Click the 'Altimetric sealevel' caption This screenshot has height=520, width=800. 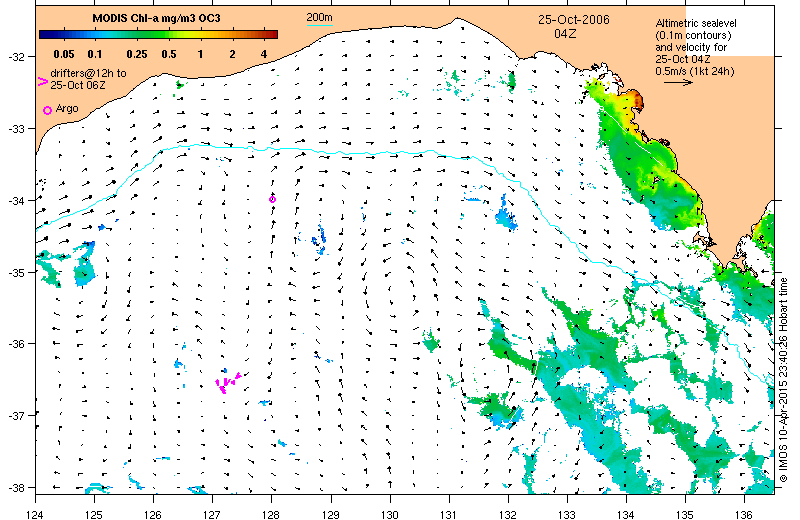pos(696,23)
